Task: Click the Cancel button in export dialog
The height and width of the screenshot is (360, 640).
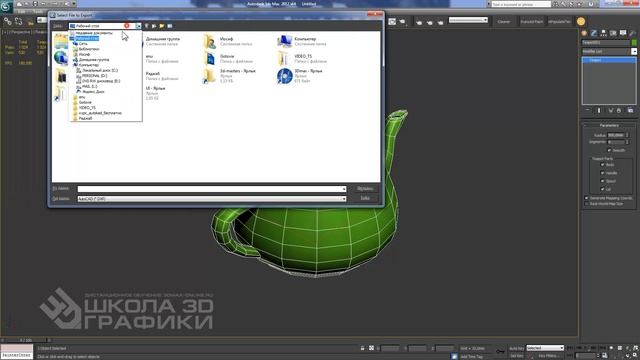Action: pos(365,198)
